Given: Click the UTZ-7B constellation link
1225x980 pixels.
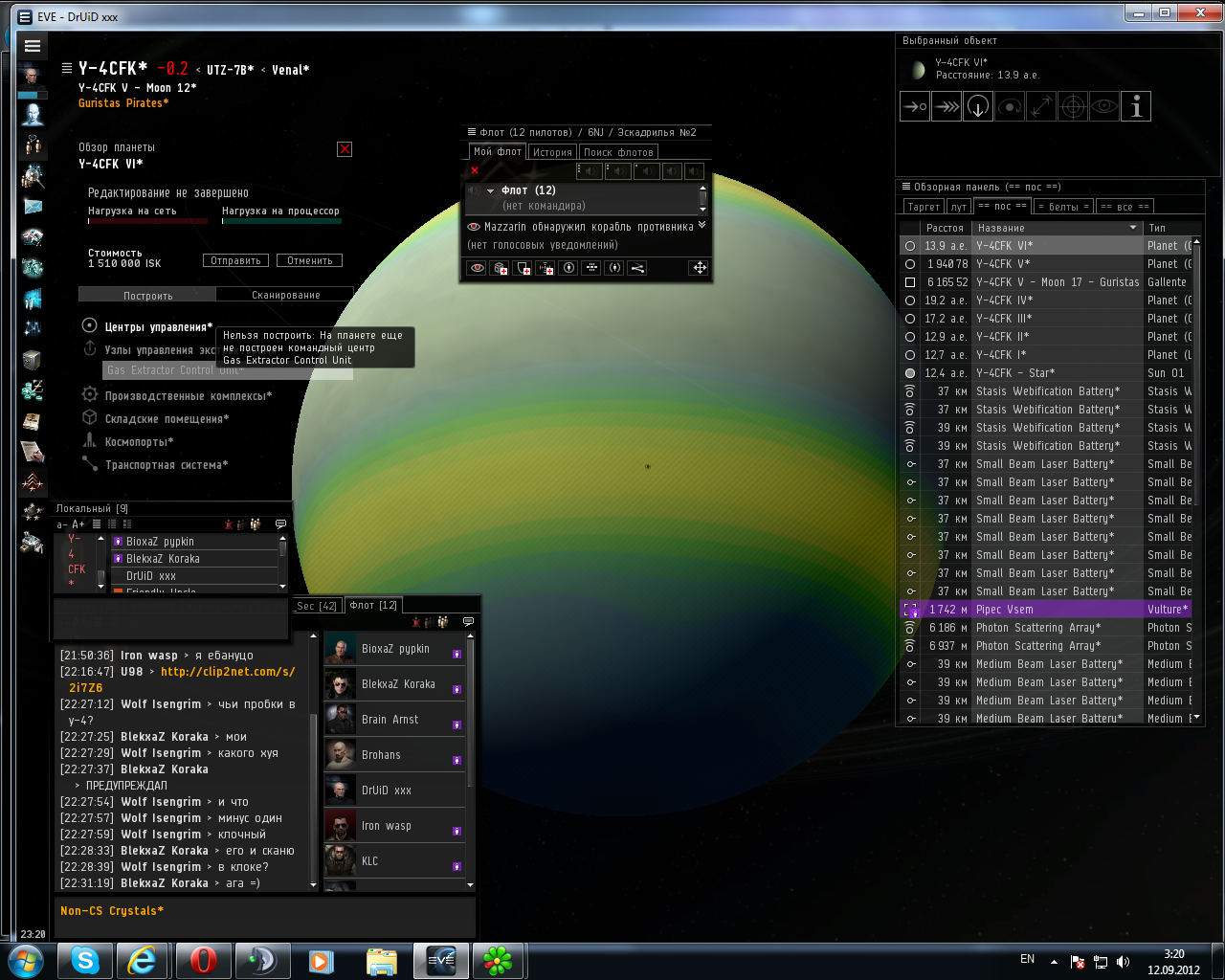Looking at the screenshot, I should pyautogui.click(x=231, y=70).
